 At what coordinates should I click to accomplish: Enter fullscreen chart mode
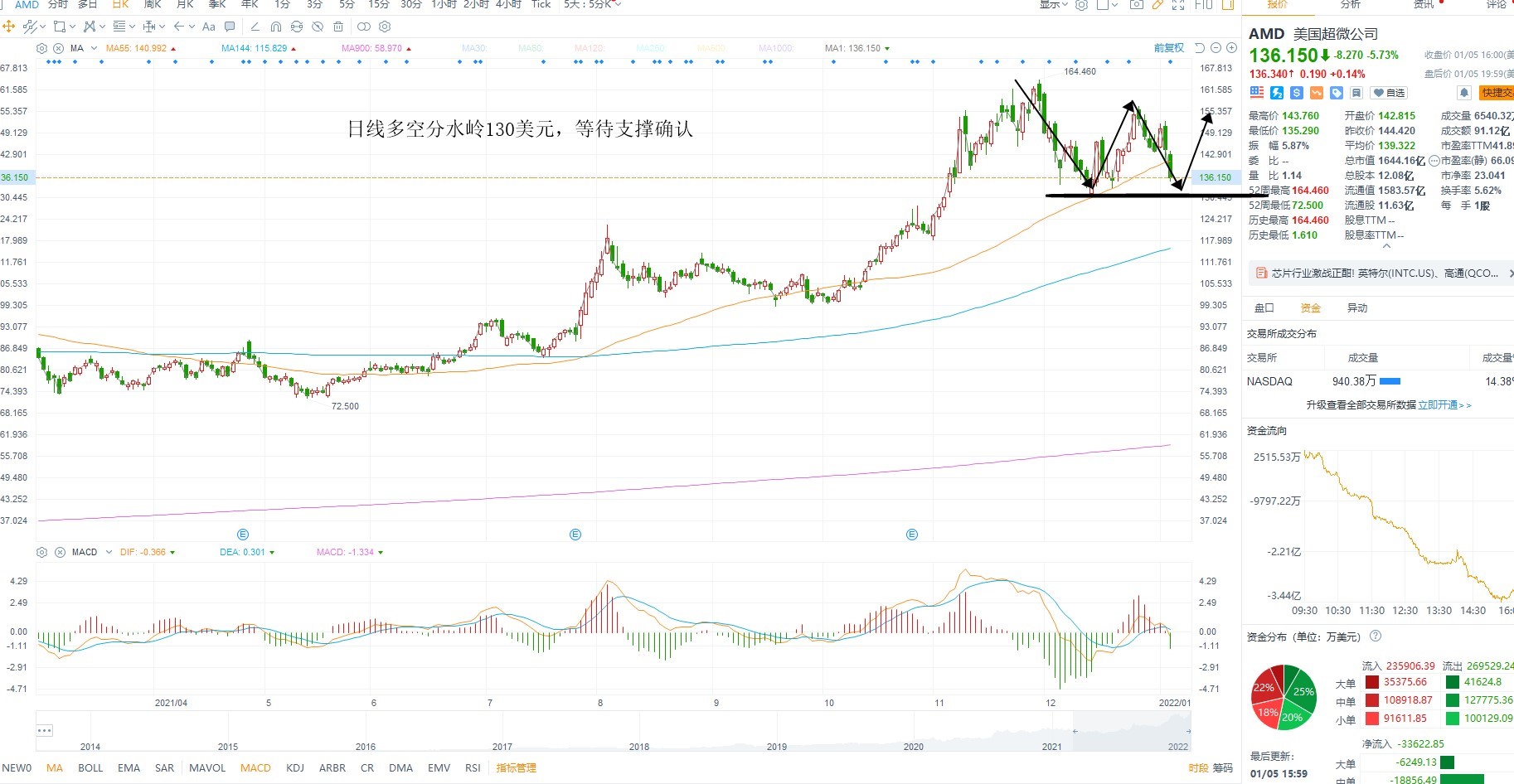point(1178,5)
